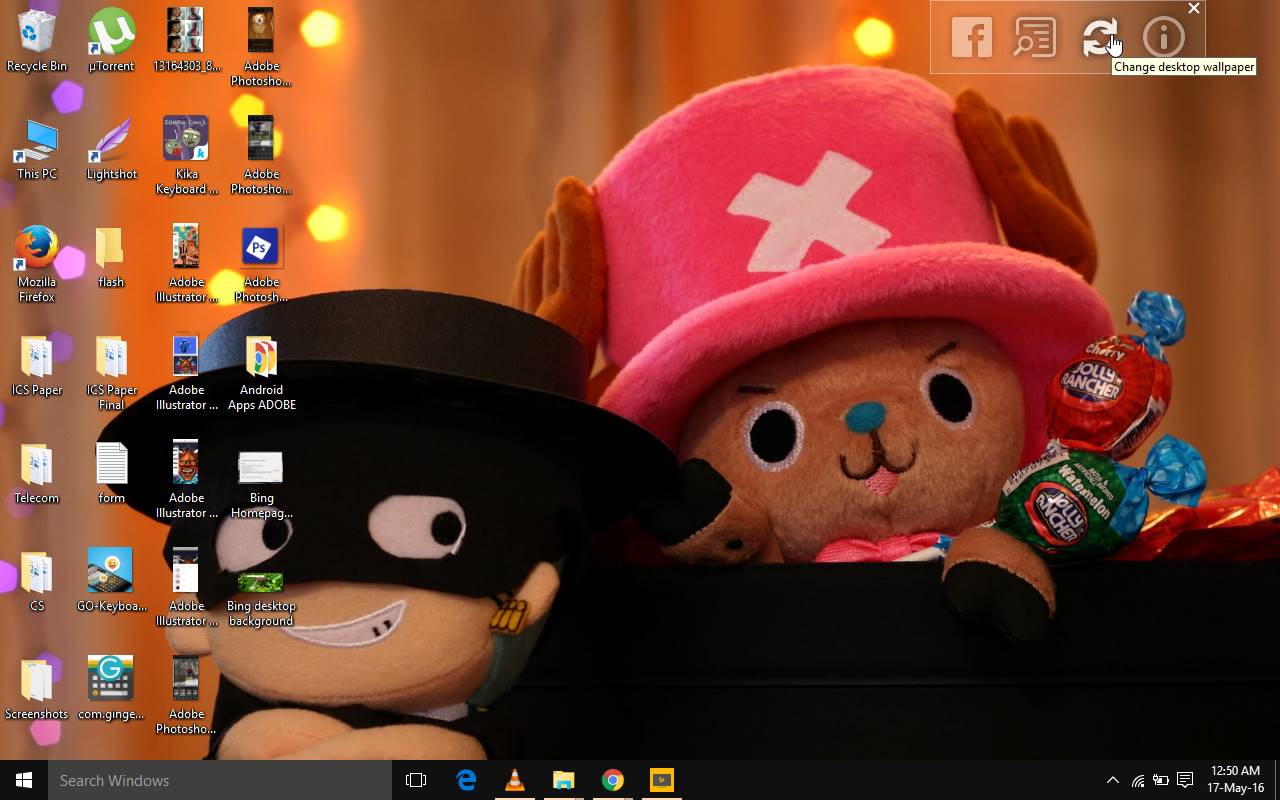Launch µTorrent from the desktop

click(x=110, y=30)
